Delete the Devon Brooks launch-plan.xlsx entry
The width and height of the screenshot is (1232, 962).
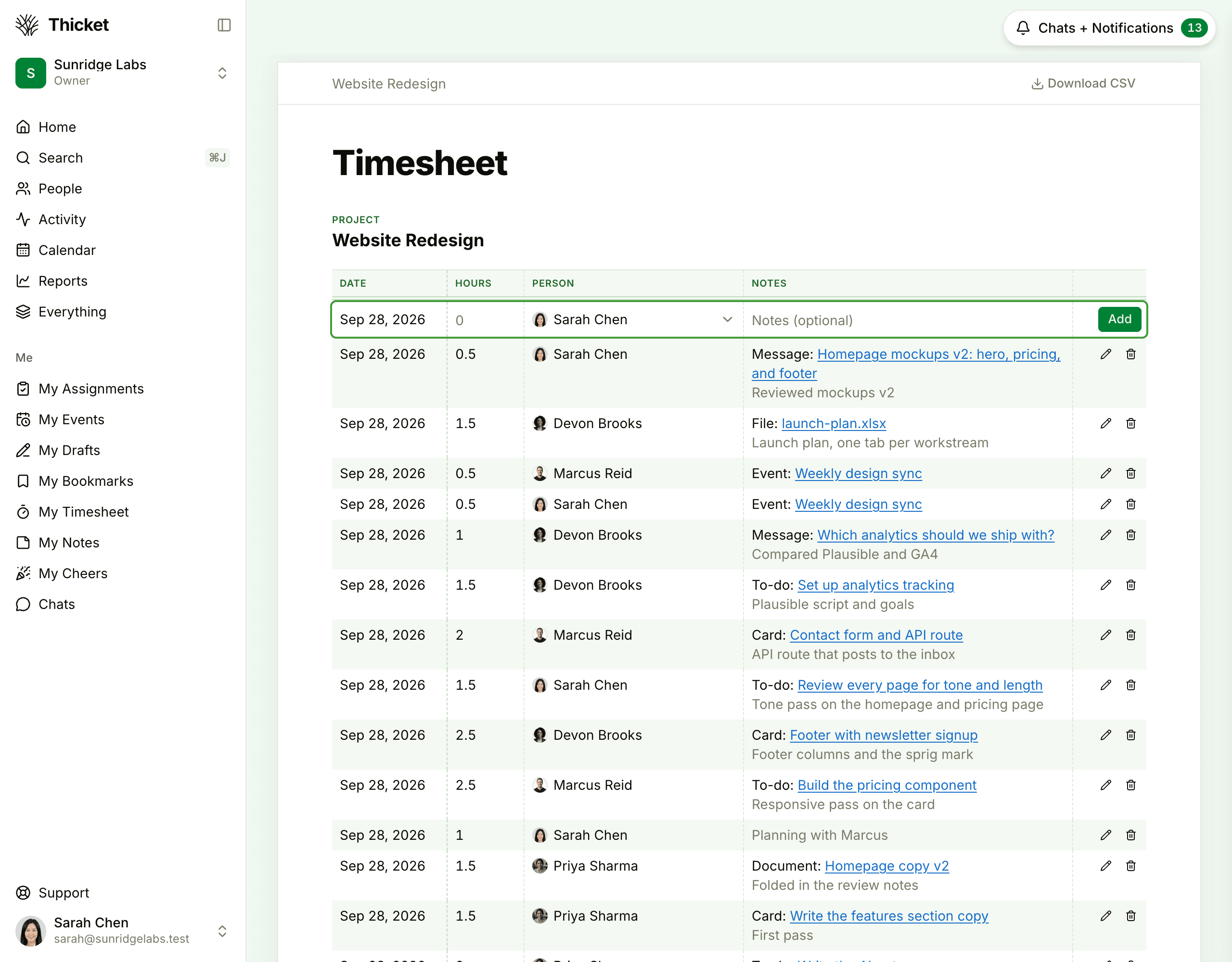(x=1130, y=423)
